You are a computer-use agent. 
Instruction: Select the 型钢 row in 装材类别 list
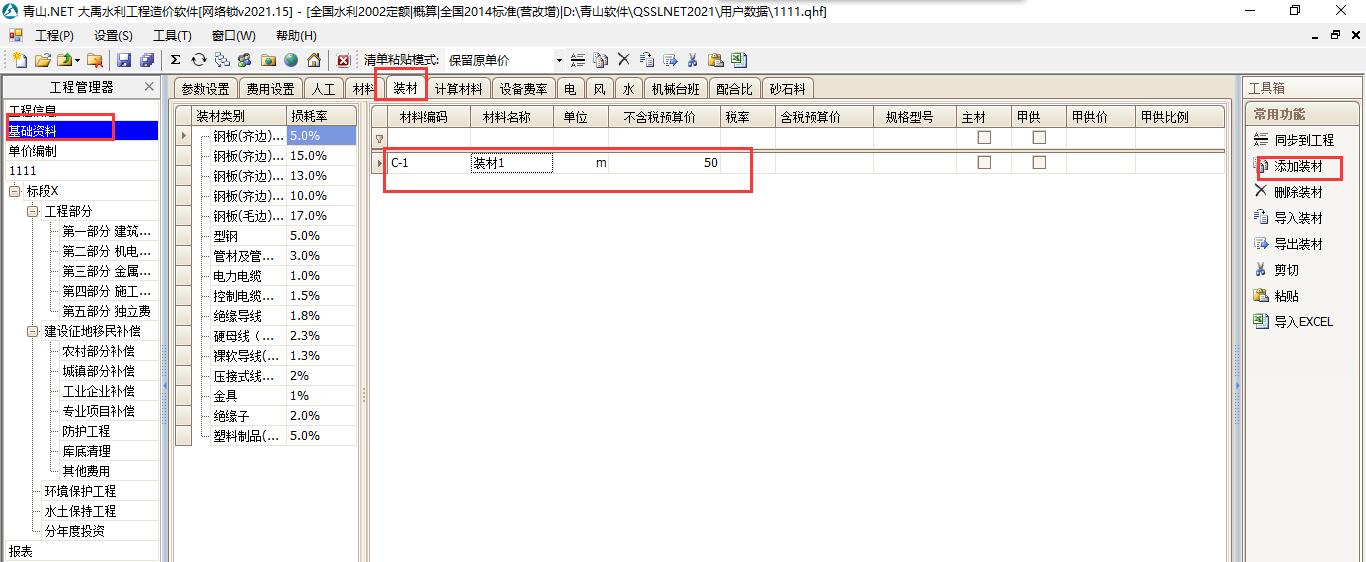(x=266, y=236)
